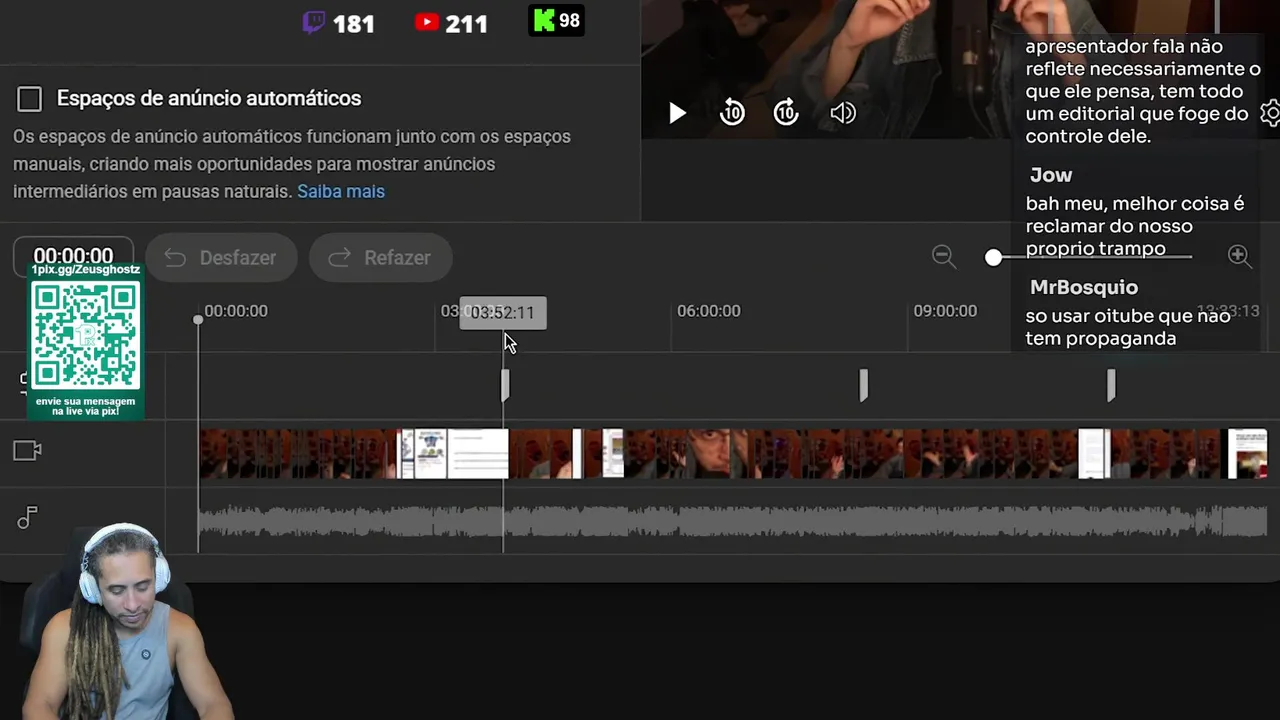This screenshot has width=1280, height=720.
Task: Open player settings gear icon
Action: [x=1271, y=113]
